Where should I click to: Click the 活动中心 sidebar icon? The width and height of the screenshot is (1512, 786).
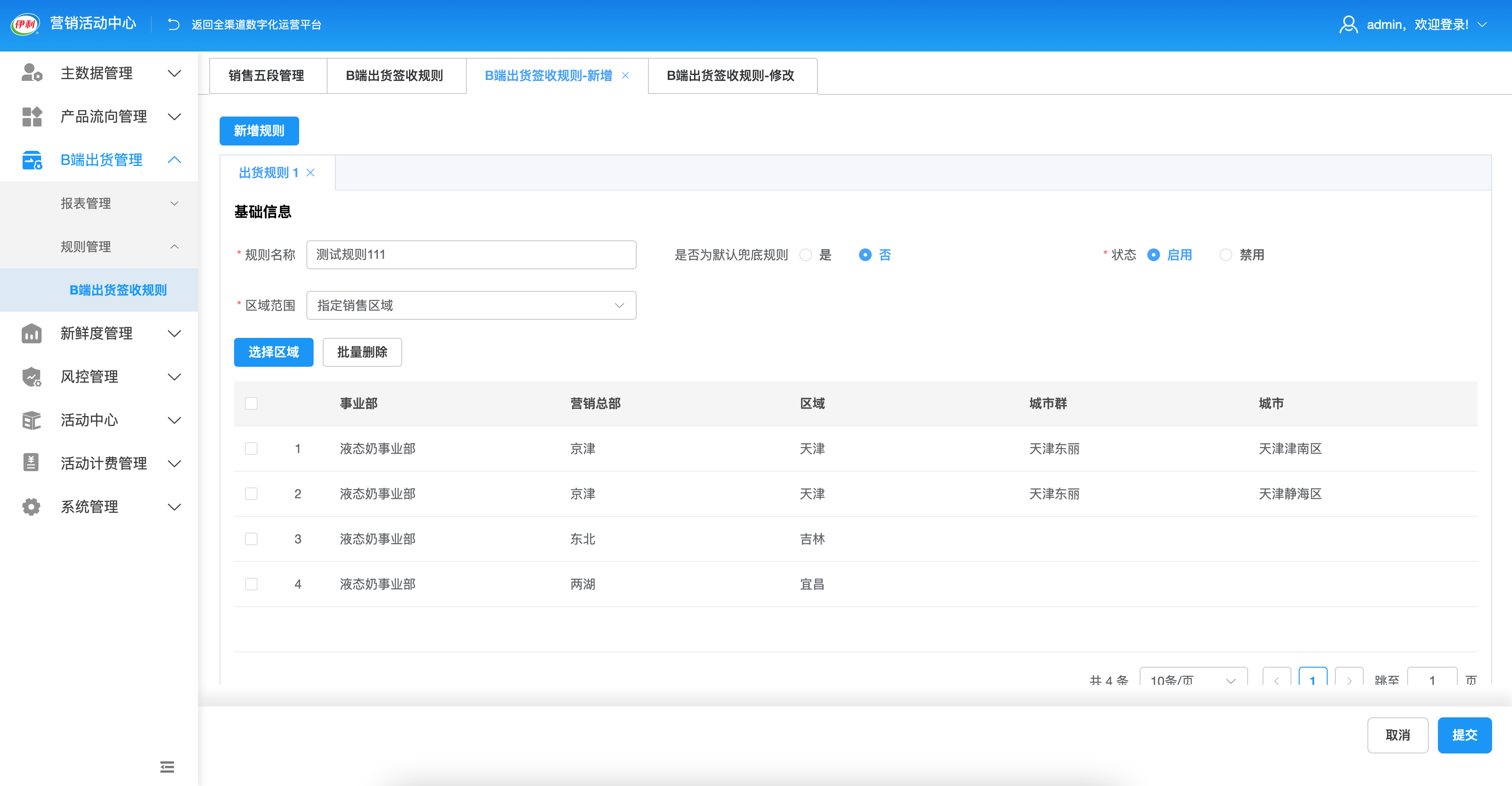point(32,420)
